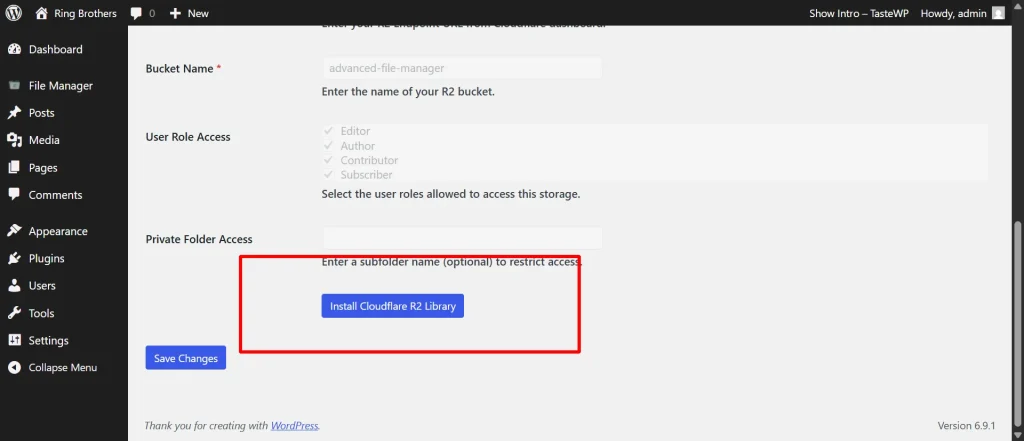
Task: Click the plus icon beside New
Action: click(x=175, y=13)
